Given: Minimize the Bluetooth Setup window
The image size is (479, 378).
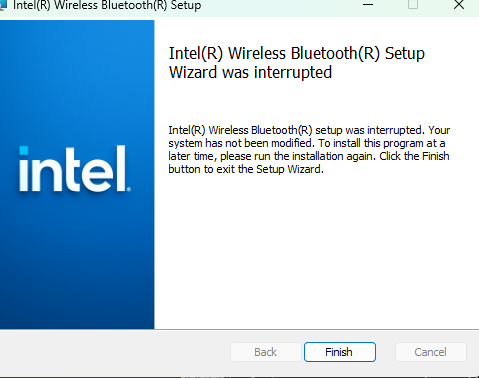Looking at the screenshot, I should click(368, 5).
